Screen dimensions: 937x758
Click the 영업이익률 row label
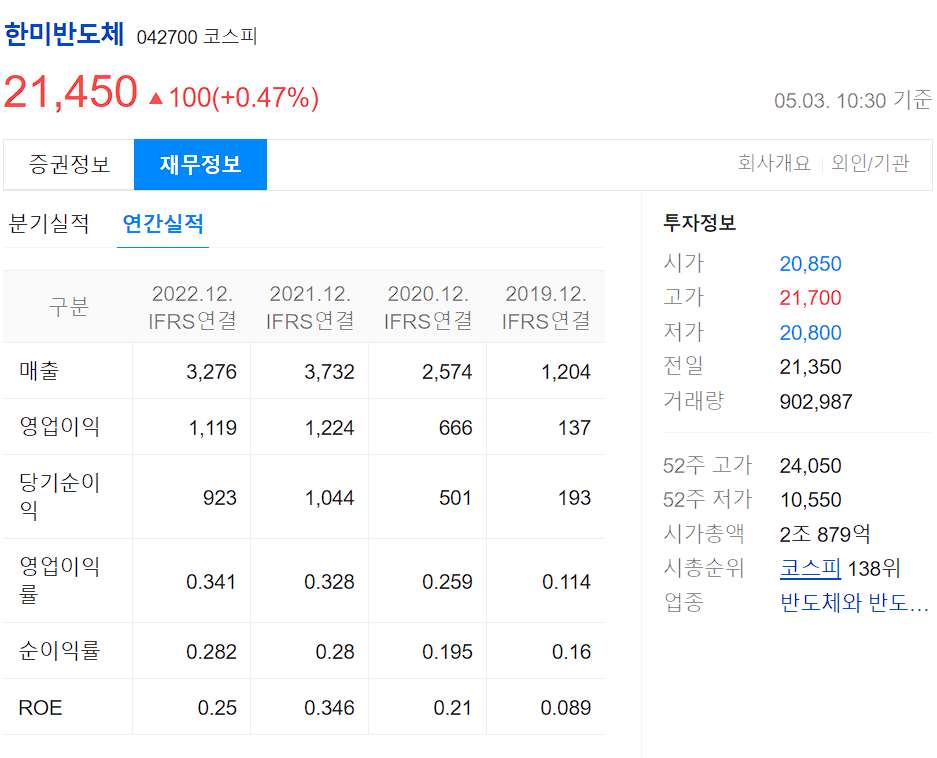pyautogui.click(x=60, y=580)
